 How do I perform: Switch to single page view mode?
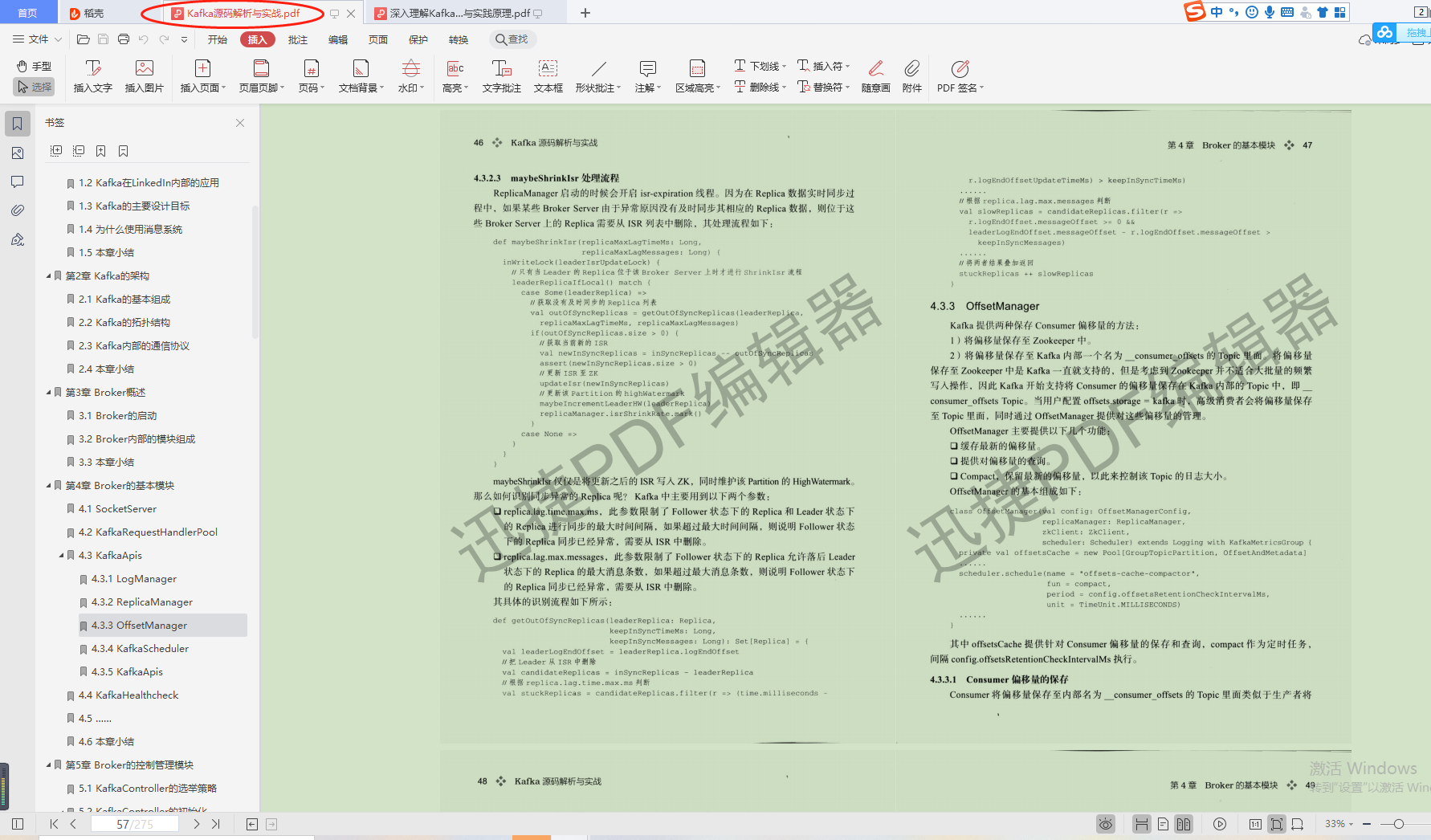click(1163, 824)
